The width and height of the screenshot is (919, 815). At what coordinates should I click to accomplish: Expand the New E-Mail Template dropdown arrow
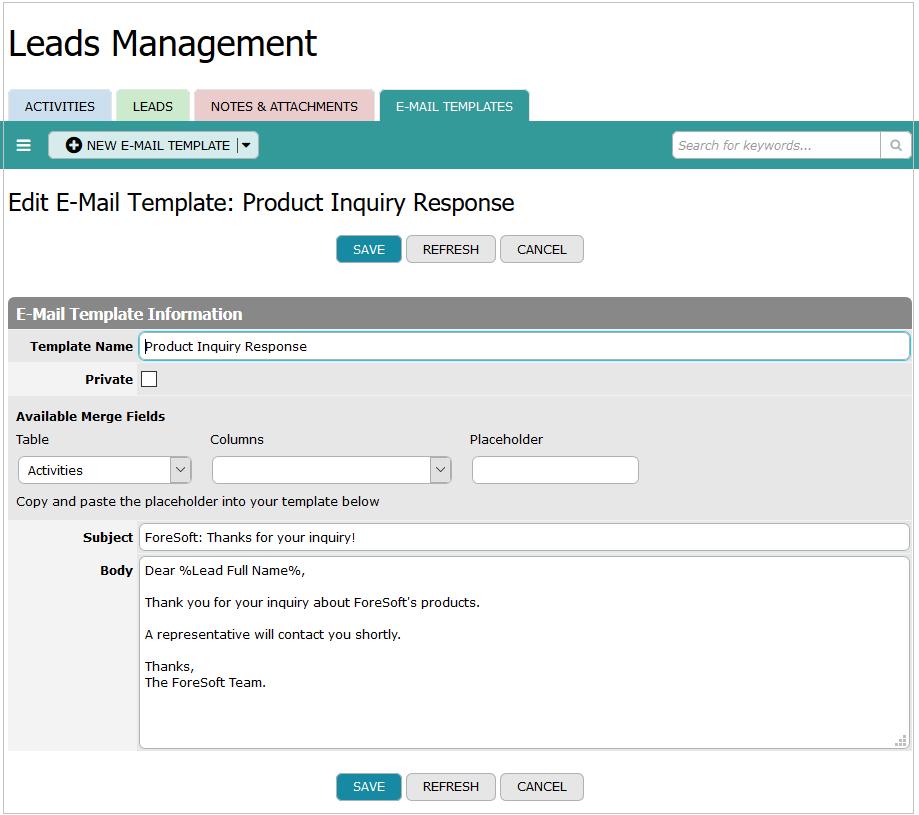pos(246,145)
